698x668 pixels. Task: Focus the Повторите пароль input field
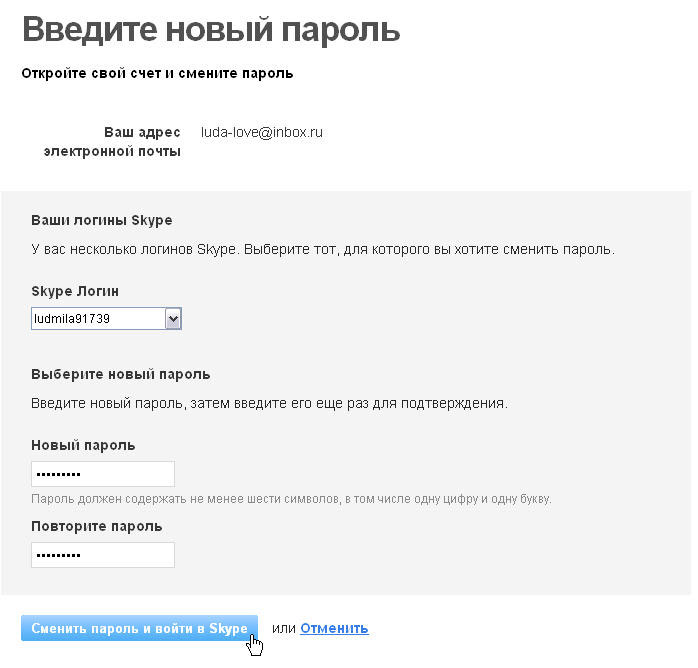click(103, 555)
